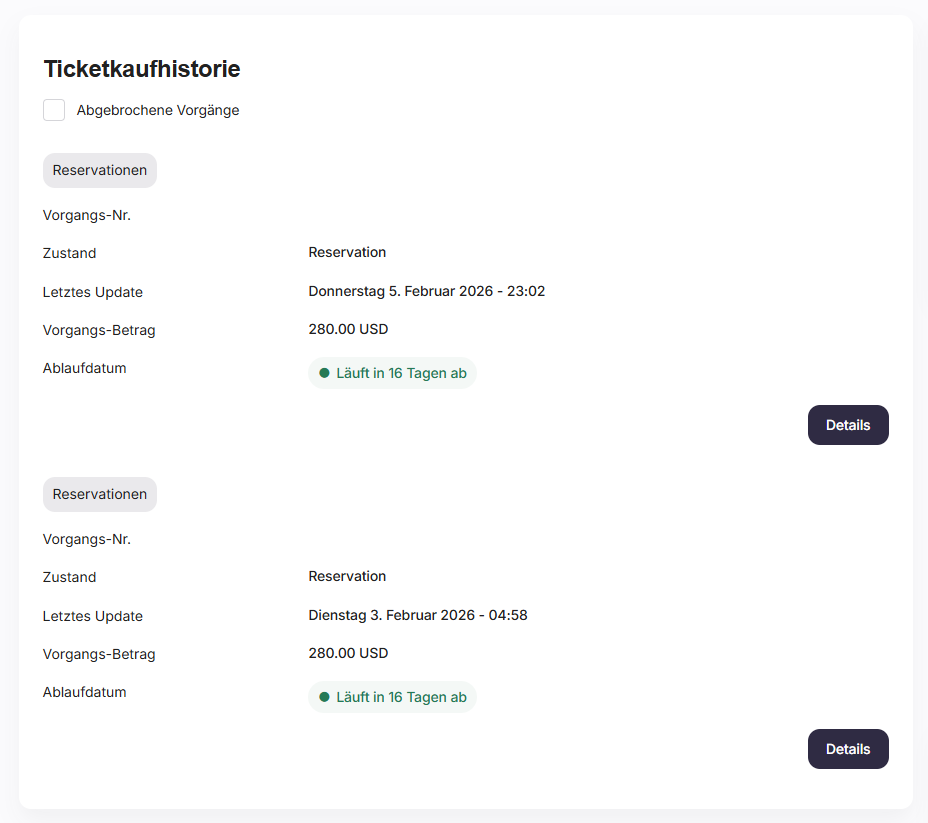Click the "Abgebrochene Vorgänge" label text
This screenshot has width=928, height=823.
coord(158,110)
